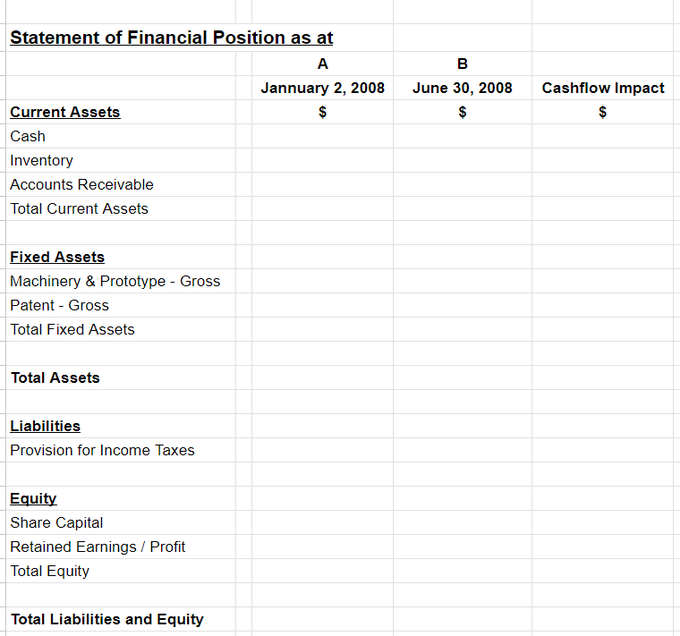
Task: Select the 'Total Current Assets' label
Action: pos(79,209)
